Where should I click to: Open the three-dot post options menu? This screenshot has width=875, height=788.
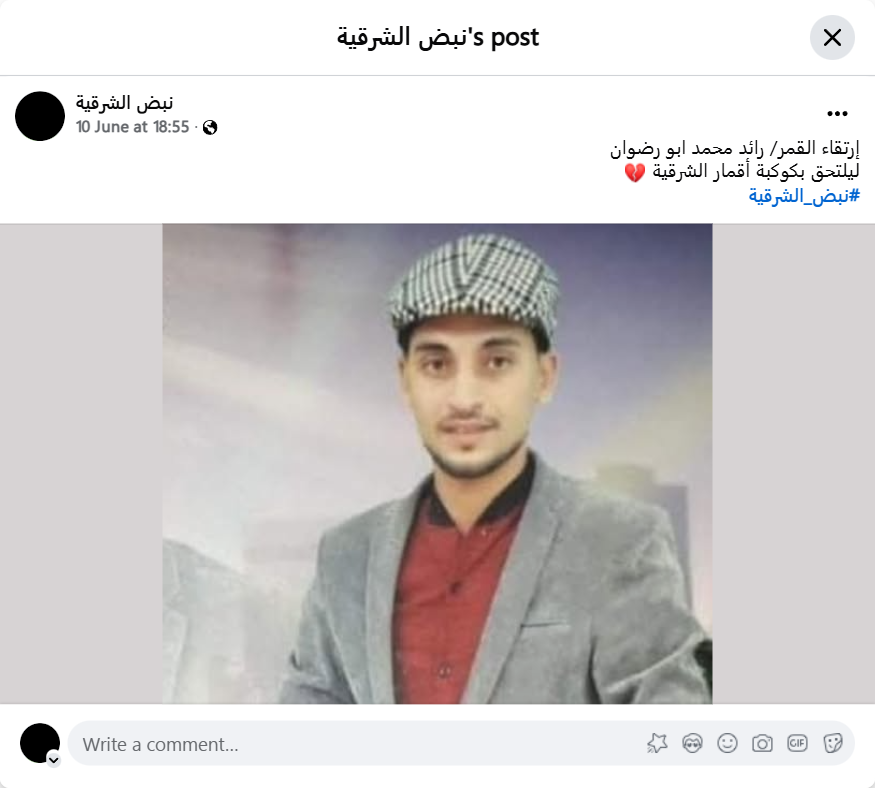click(837, 114)
